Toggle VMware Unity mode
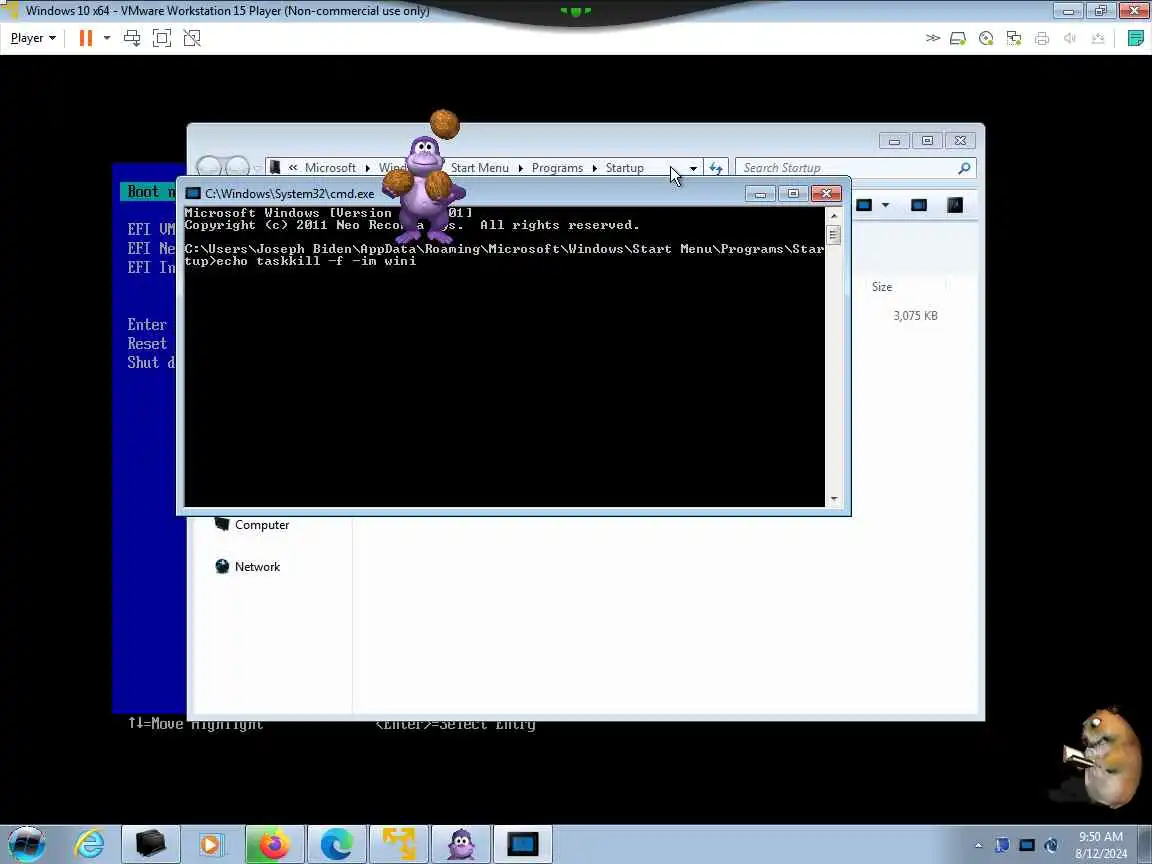 [x=192, y=38]
